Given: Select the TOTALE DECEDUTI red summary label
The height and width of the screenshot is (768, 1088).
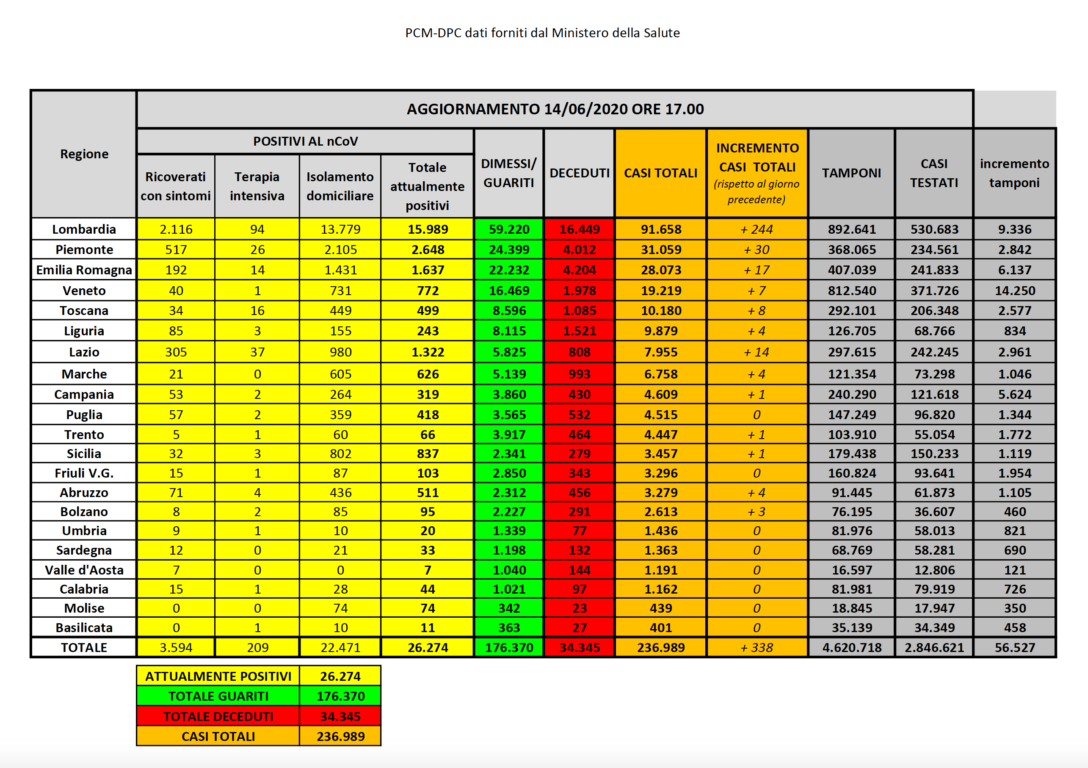Looking at the screenshot, I should [x=218, y=716].
